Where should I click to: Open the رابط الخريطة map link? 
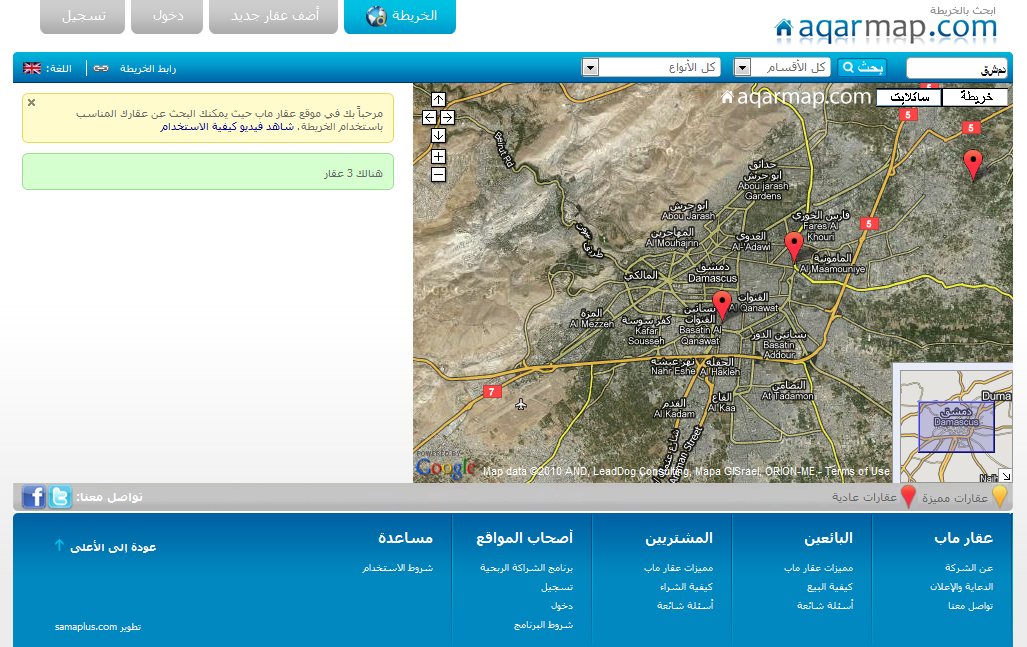(148, 69)
